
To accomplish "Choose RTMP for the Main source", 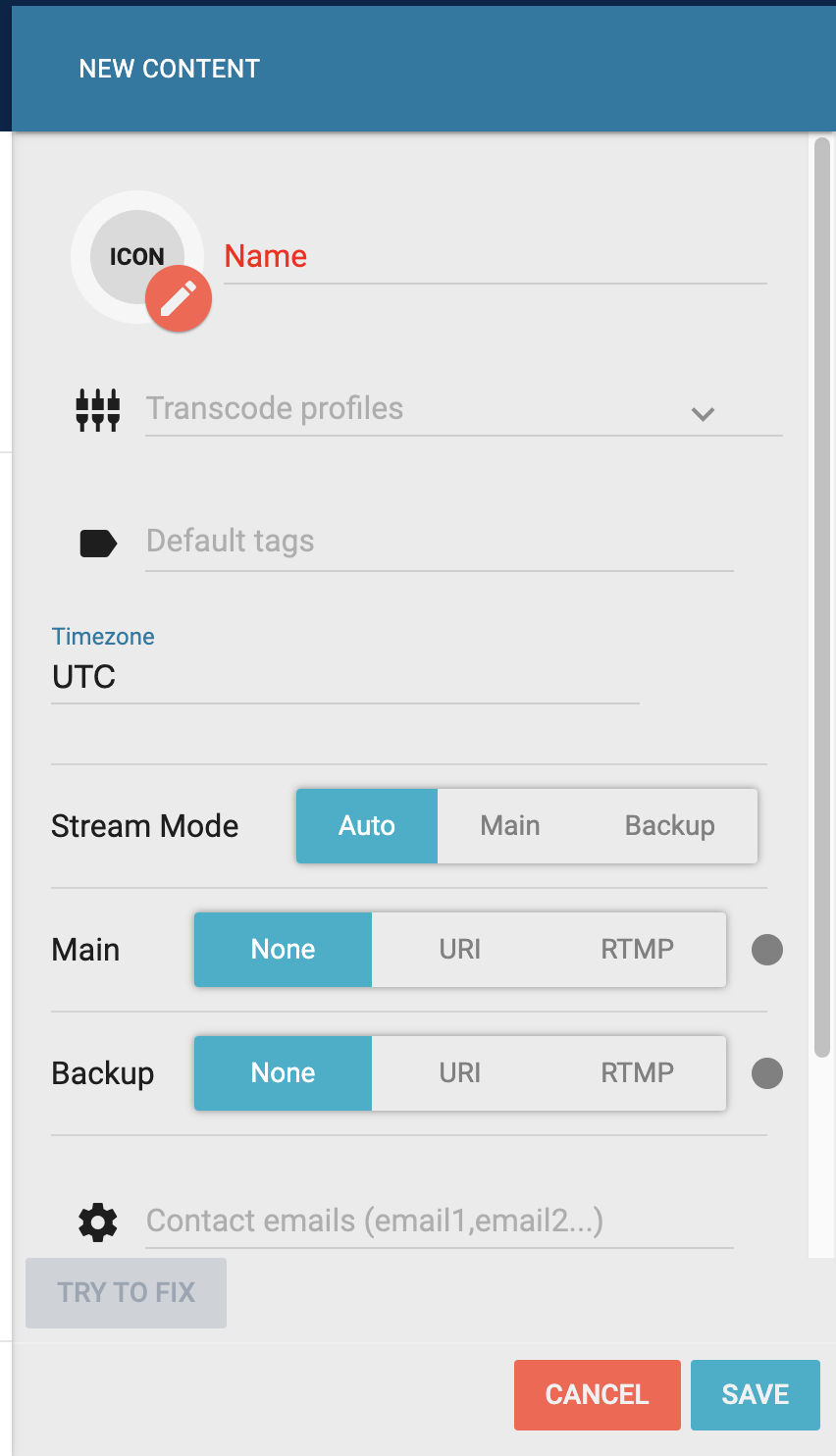I will point(638,950).
